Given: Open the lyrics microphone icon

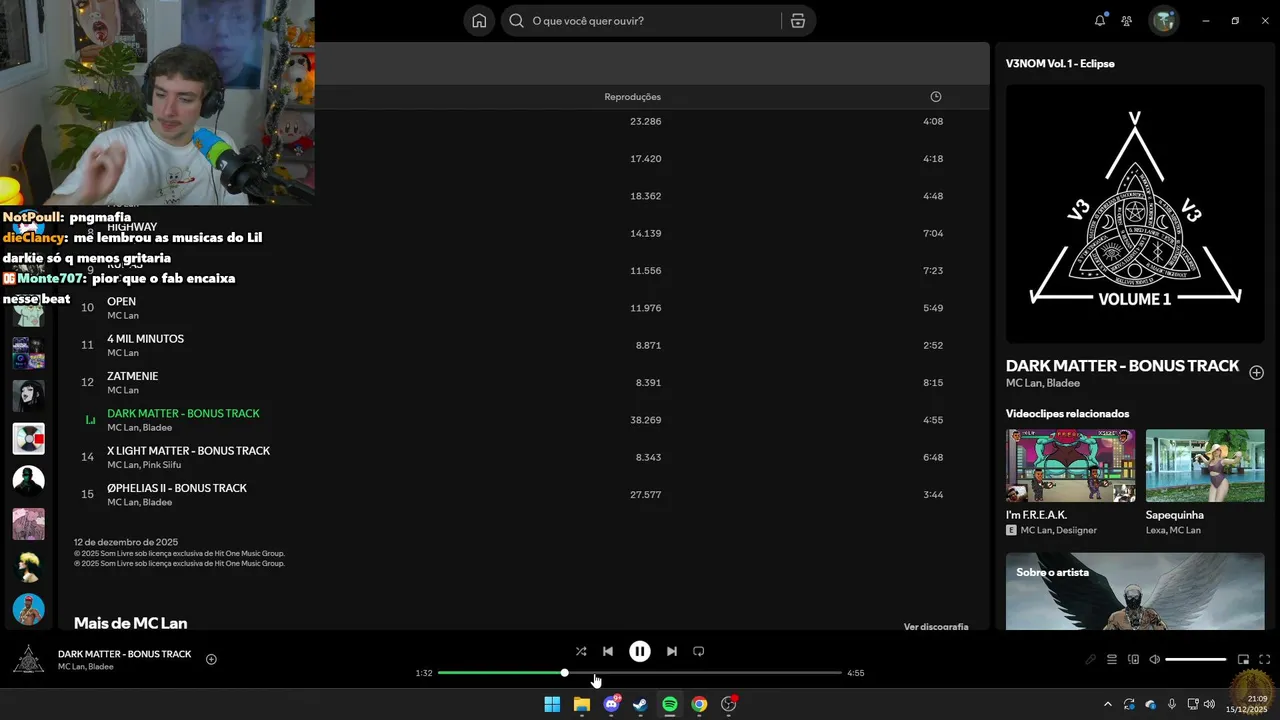Looking at the screenshot, I should 1091,659.
